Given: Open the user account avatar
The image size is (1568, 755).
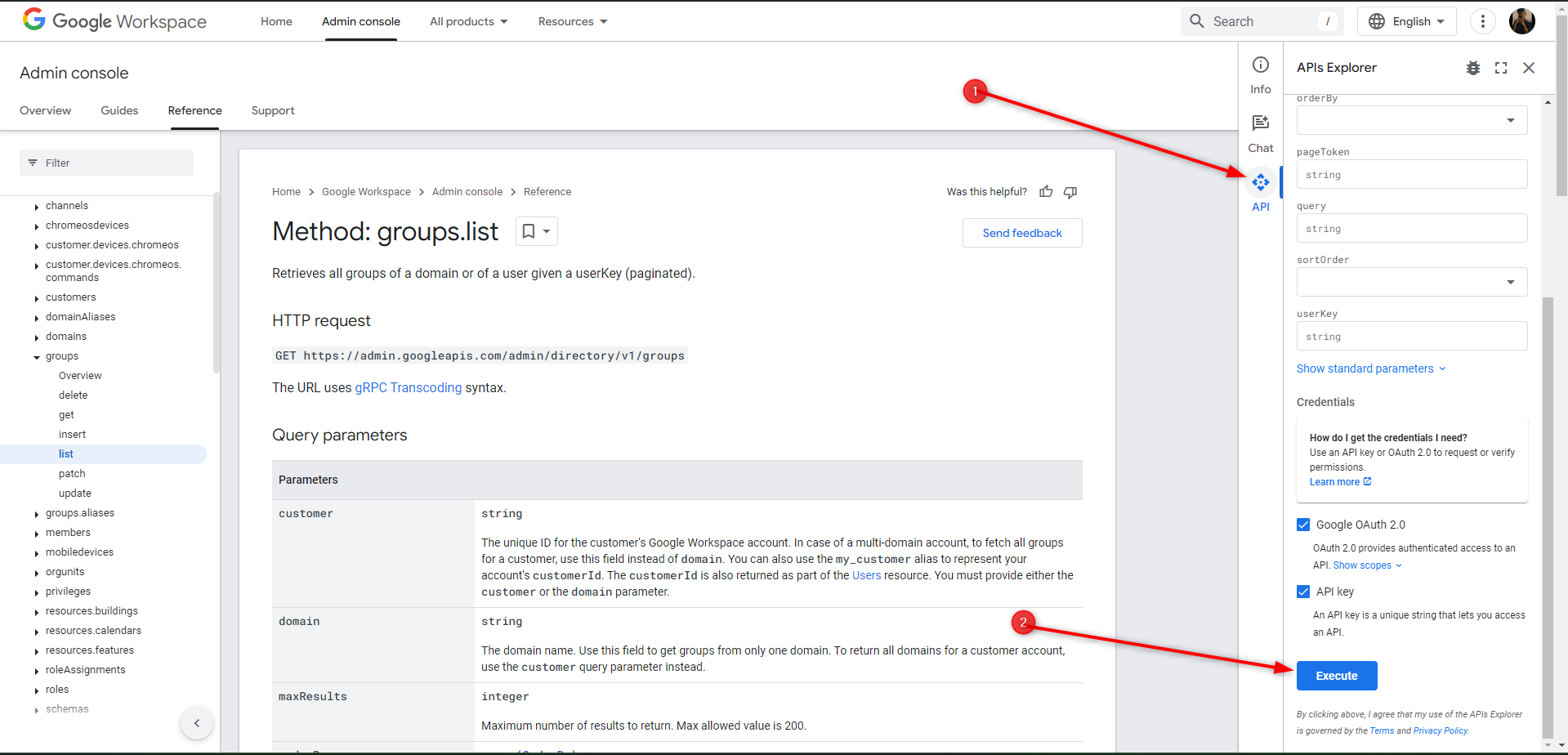Looking at the screenshot, I should click(x=1522, y=21).
